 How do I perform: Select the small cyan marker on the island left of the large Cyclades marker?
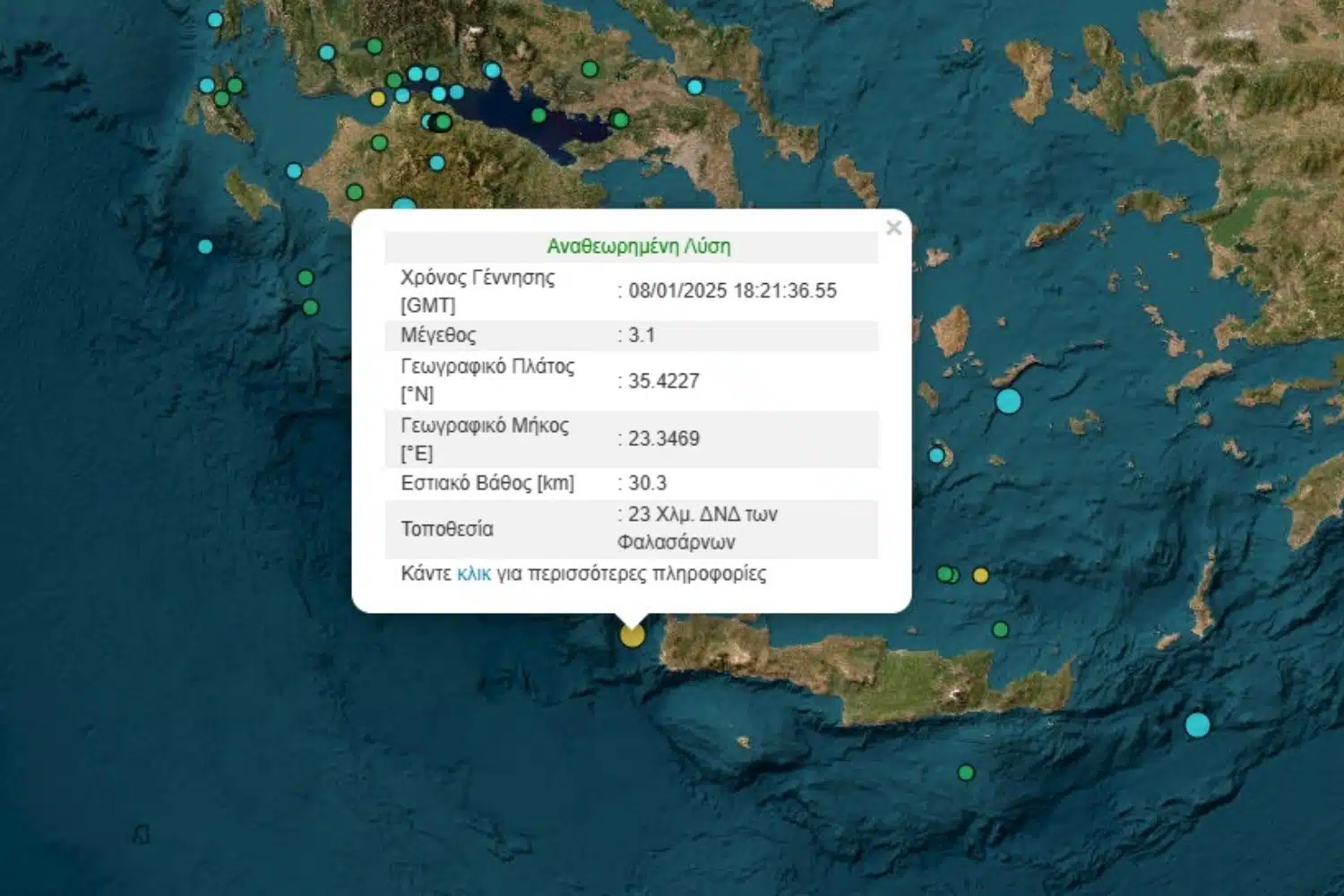(x=936, y=455)
